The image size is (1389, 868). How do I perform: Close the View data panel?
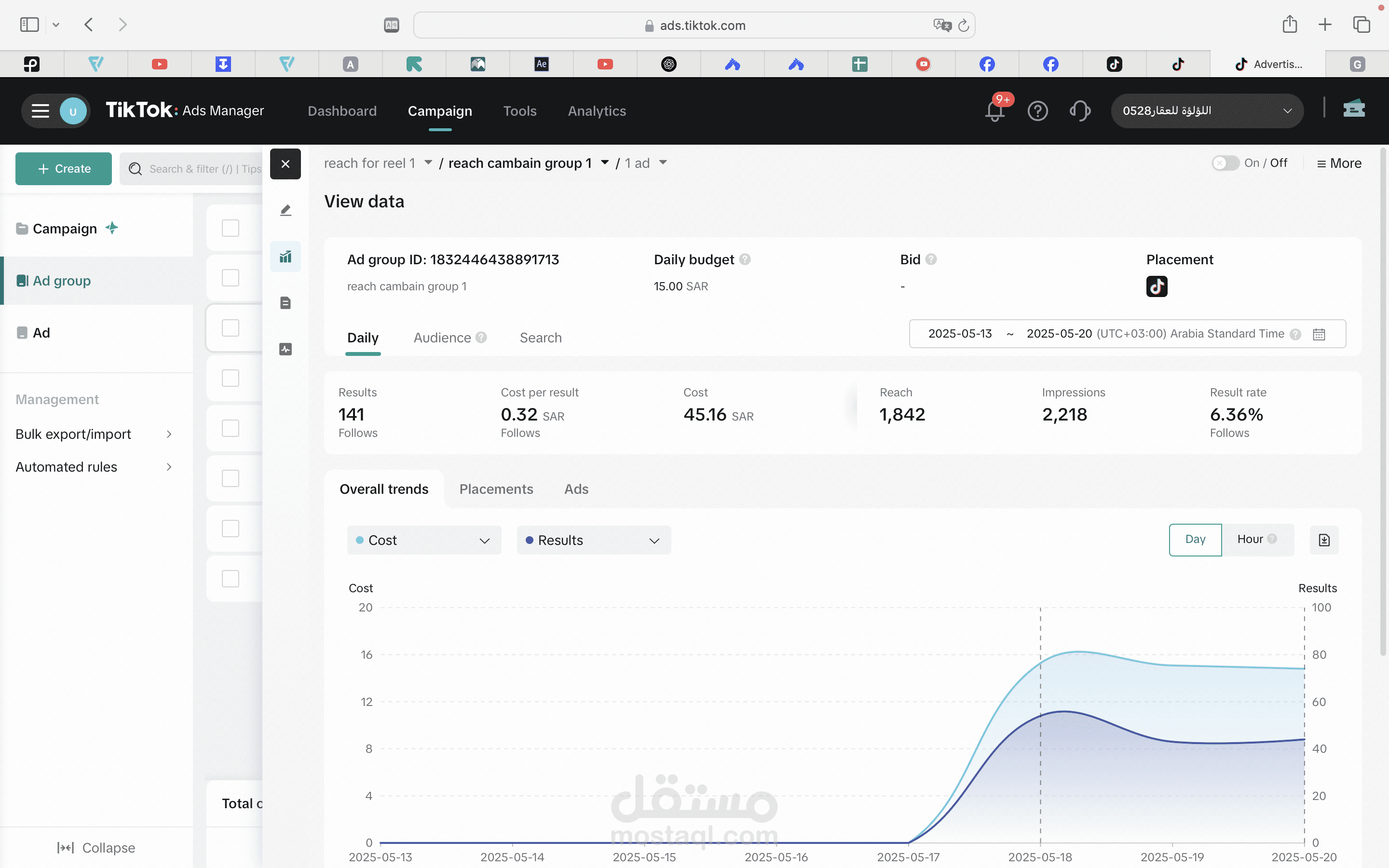pos(285,163)
